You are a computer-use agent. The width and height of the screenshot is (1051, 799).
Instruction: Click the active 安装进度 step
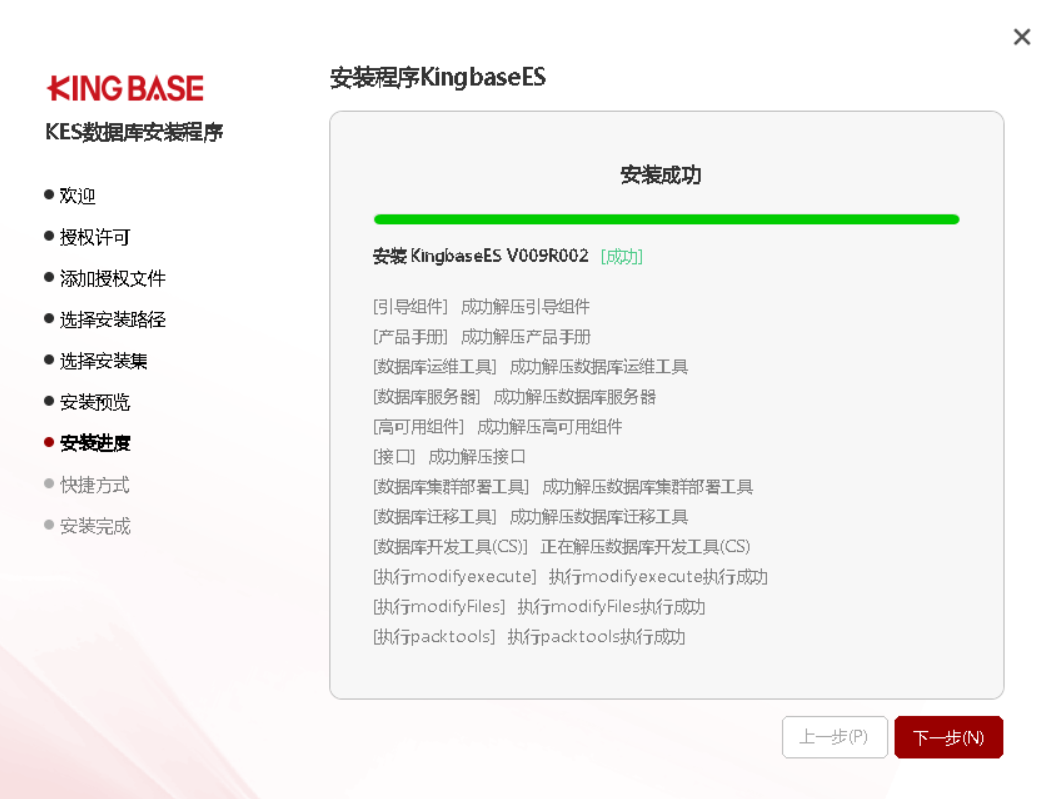point(95,443)
